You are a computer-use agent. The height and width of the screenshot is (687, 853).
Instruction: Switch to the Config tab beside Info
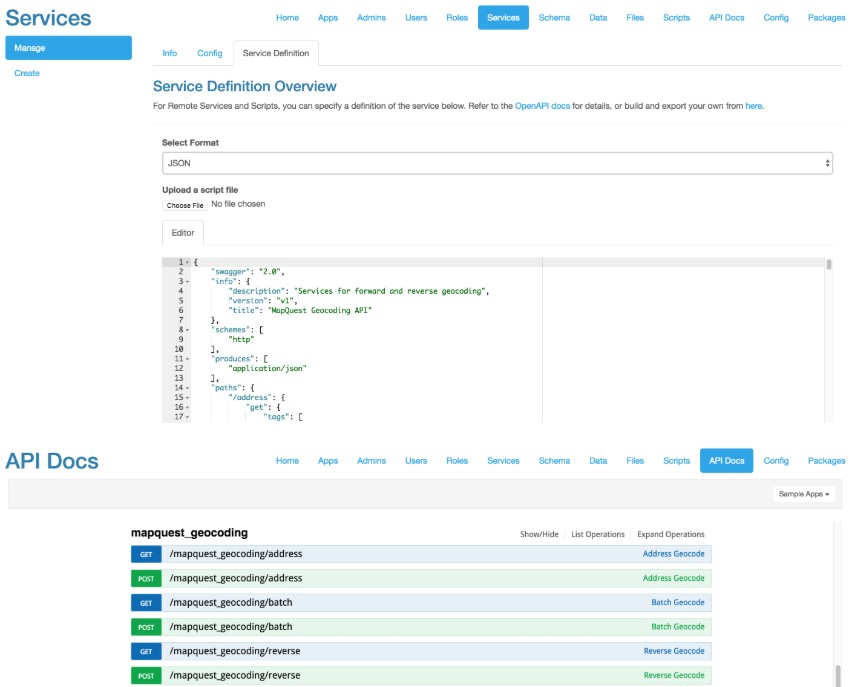coord(210,53)
